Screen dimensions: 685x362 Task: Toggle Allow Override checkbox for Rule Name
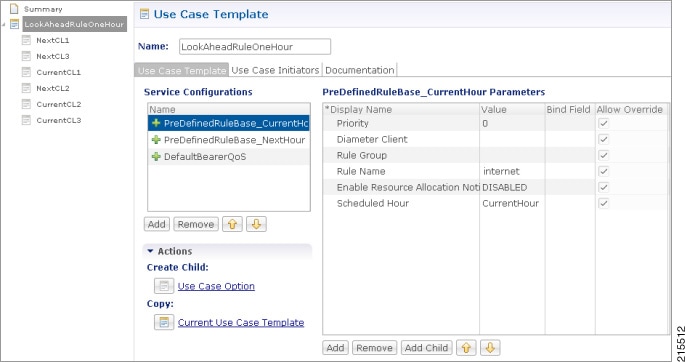(x=603, y=171)
